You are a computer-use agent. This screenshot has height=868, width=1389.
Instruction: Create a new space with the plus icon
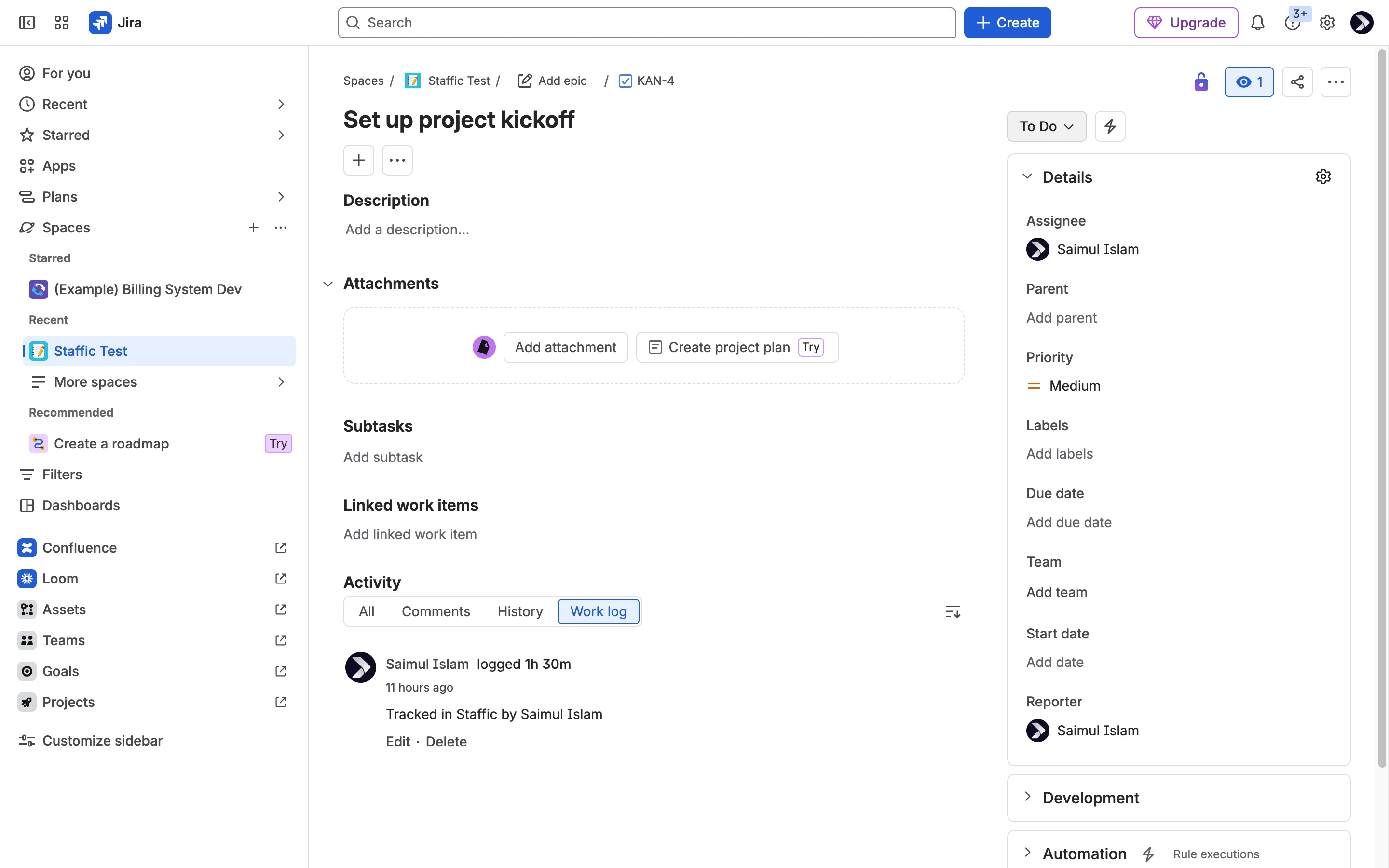click(x=254, y=227)
